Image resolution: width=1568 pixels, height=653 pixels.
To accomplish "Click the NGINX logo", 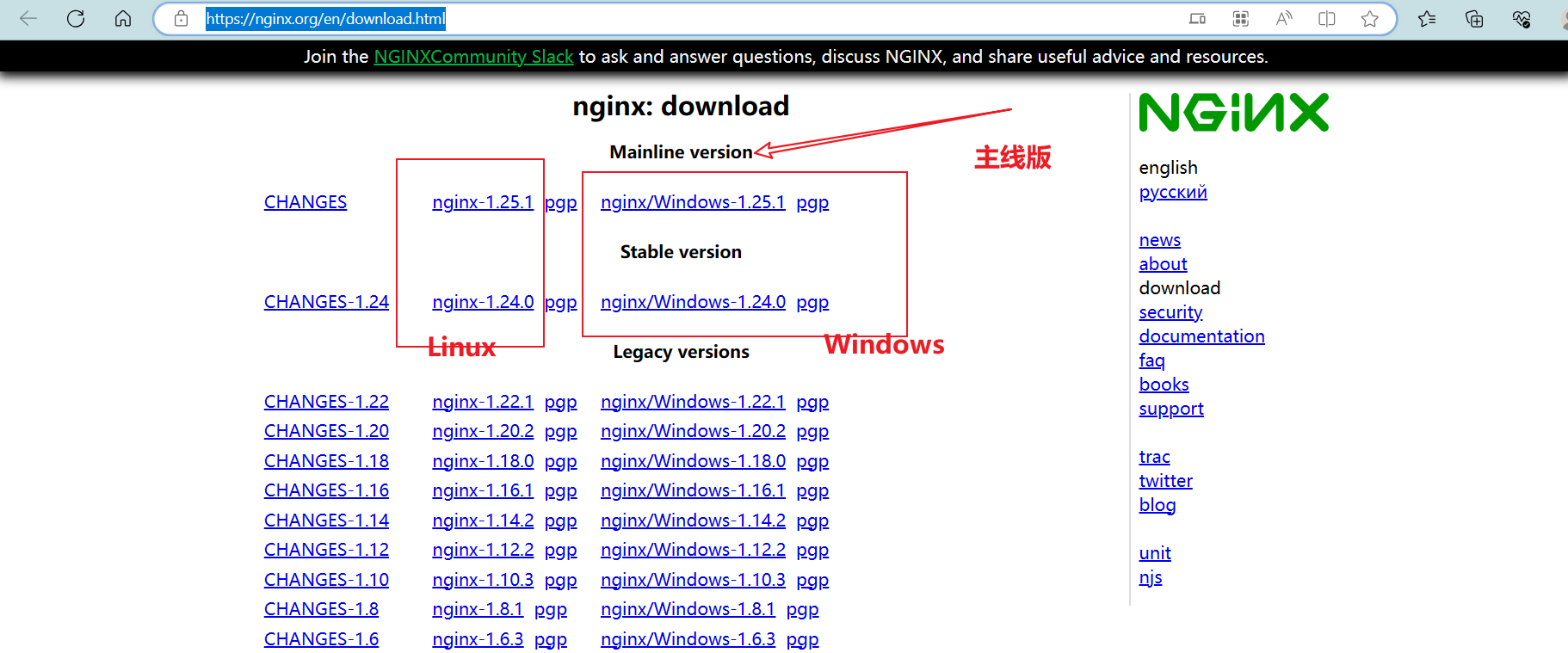I will 1233,113.
